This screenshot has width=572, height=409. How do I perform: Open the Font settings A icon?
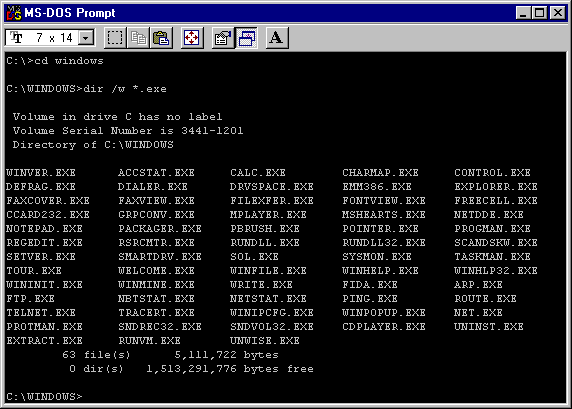coord(277,38)
